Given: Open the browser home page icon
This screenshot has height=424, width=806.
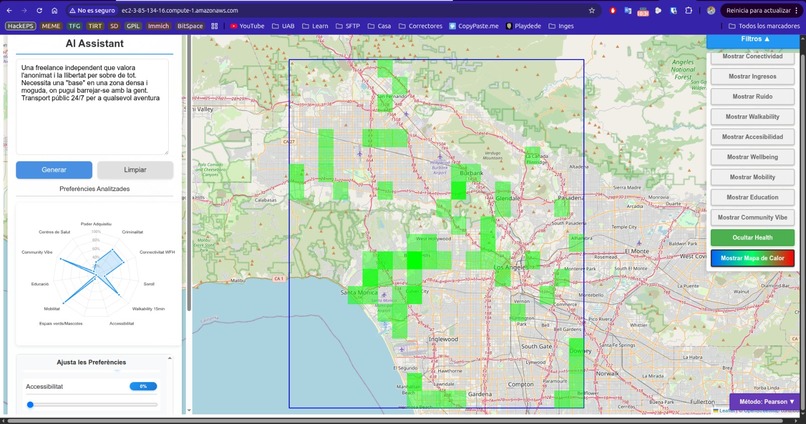Looking at the screenshot, I should [x=54, y=10].
